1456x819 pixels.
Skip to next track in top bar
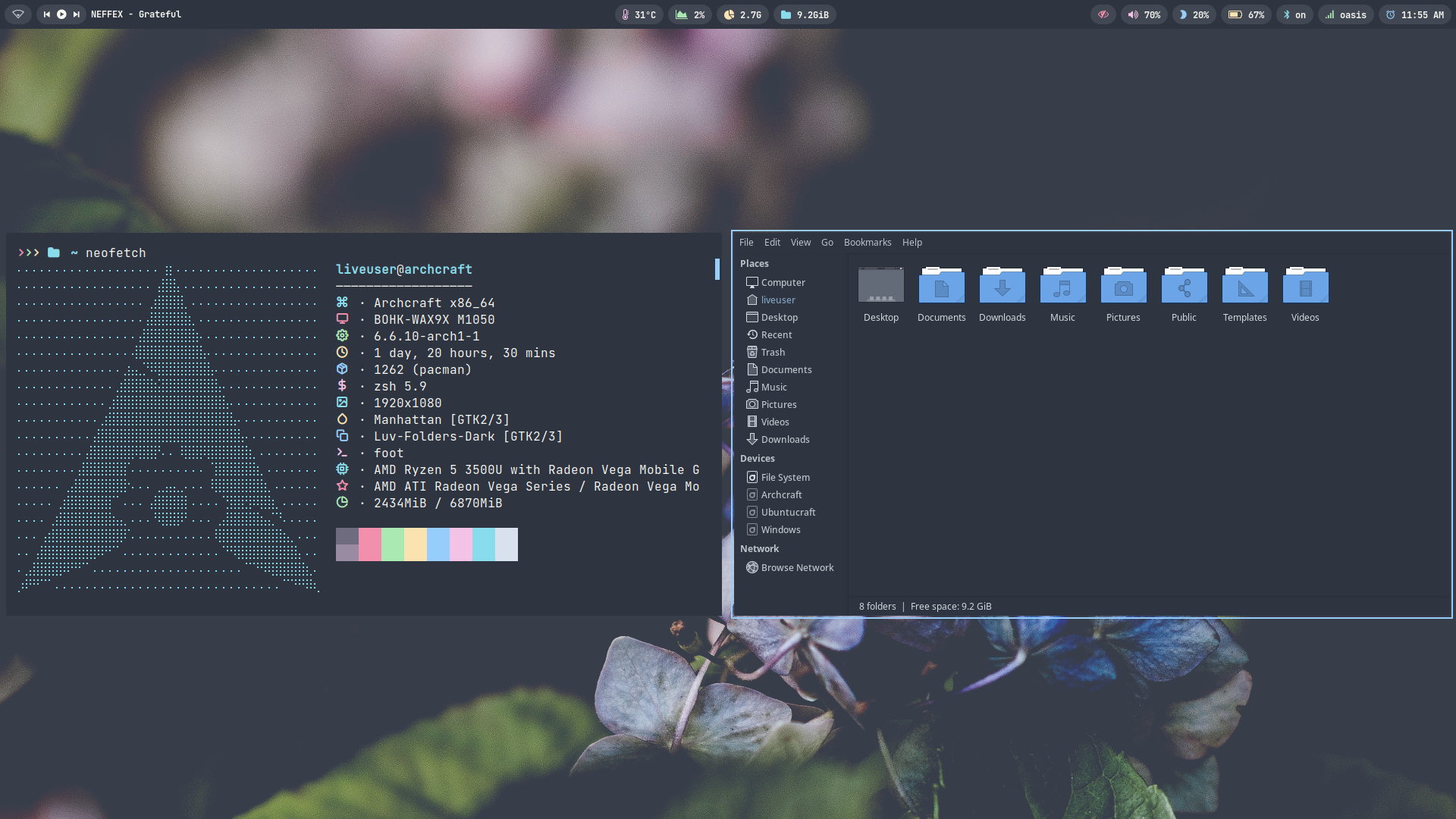[x=76, y=14]
